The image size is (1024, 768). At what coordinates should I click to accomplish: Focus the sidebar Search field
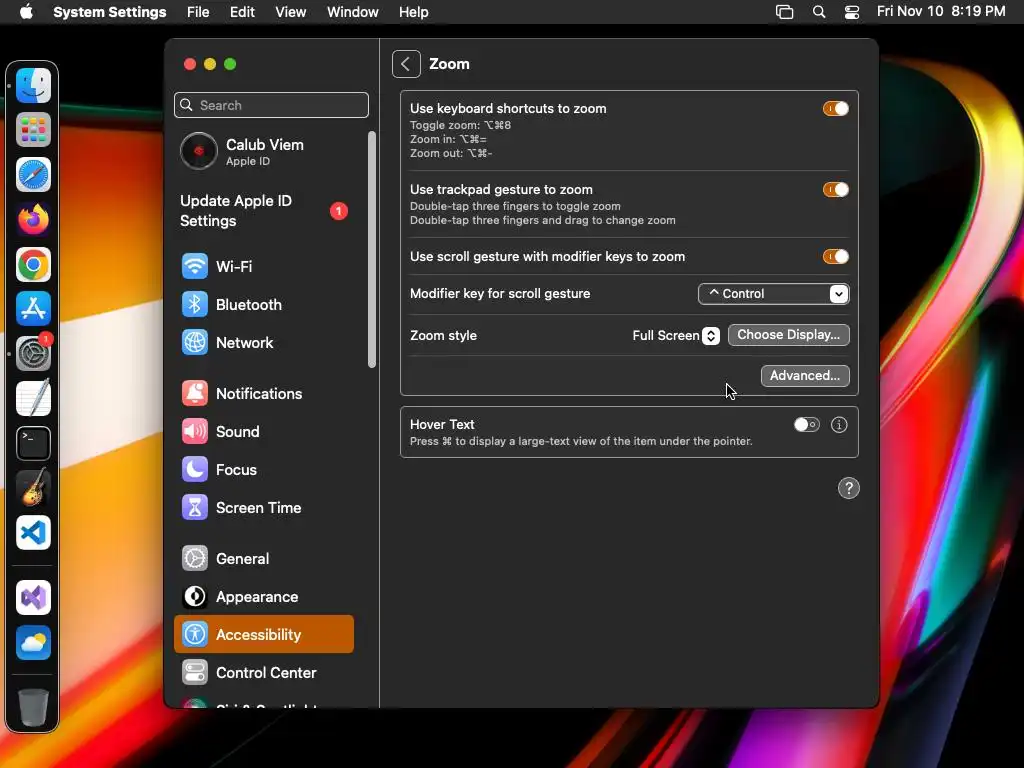click(271, 105)
